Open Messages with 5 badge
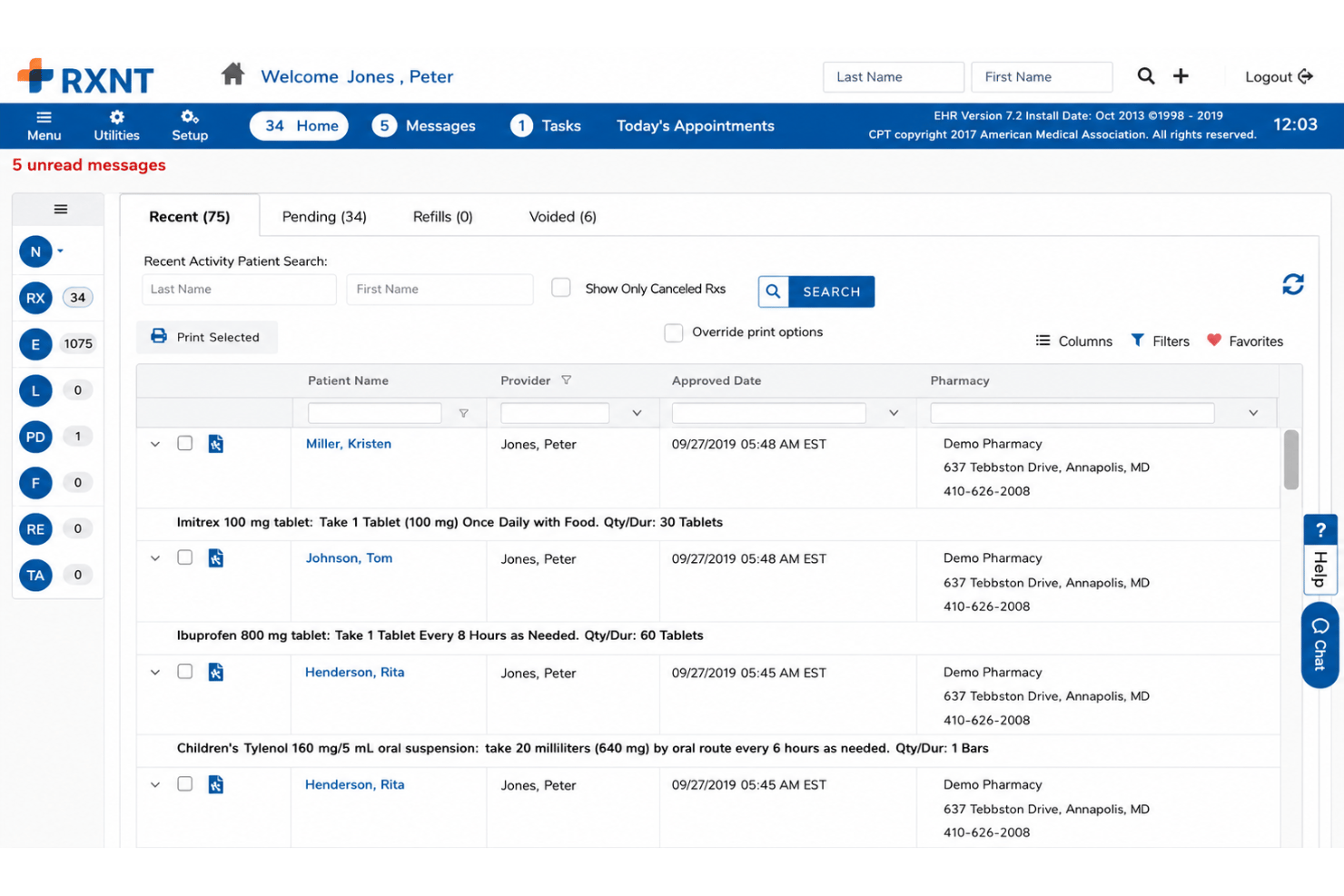Screen dimensions: 1344x896 [x=423, y=126]
